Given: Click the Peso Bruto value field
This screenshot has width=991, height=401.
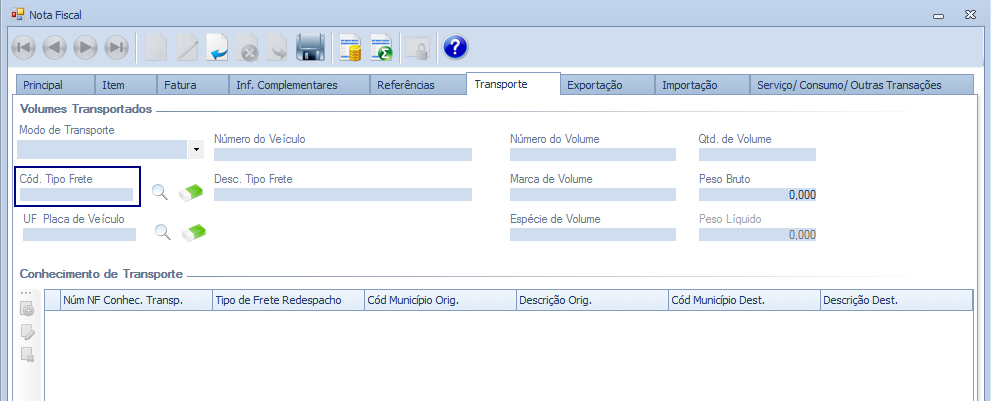Looking at the screenshot, I should 757,195.
